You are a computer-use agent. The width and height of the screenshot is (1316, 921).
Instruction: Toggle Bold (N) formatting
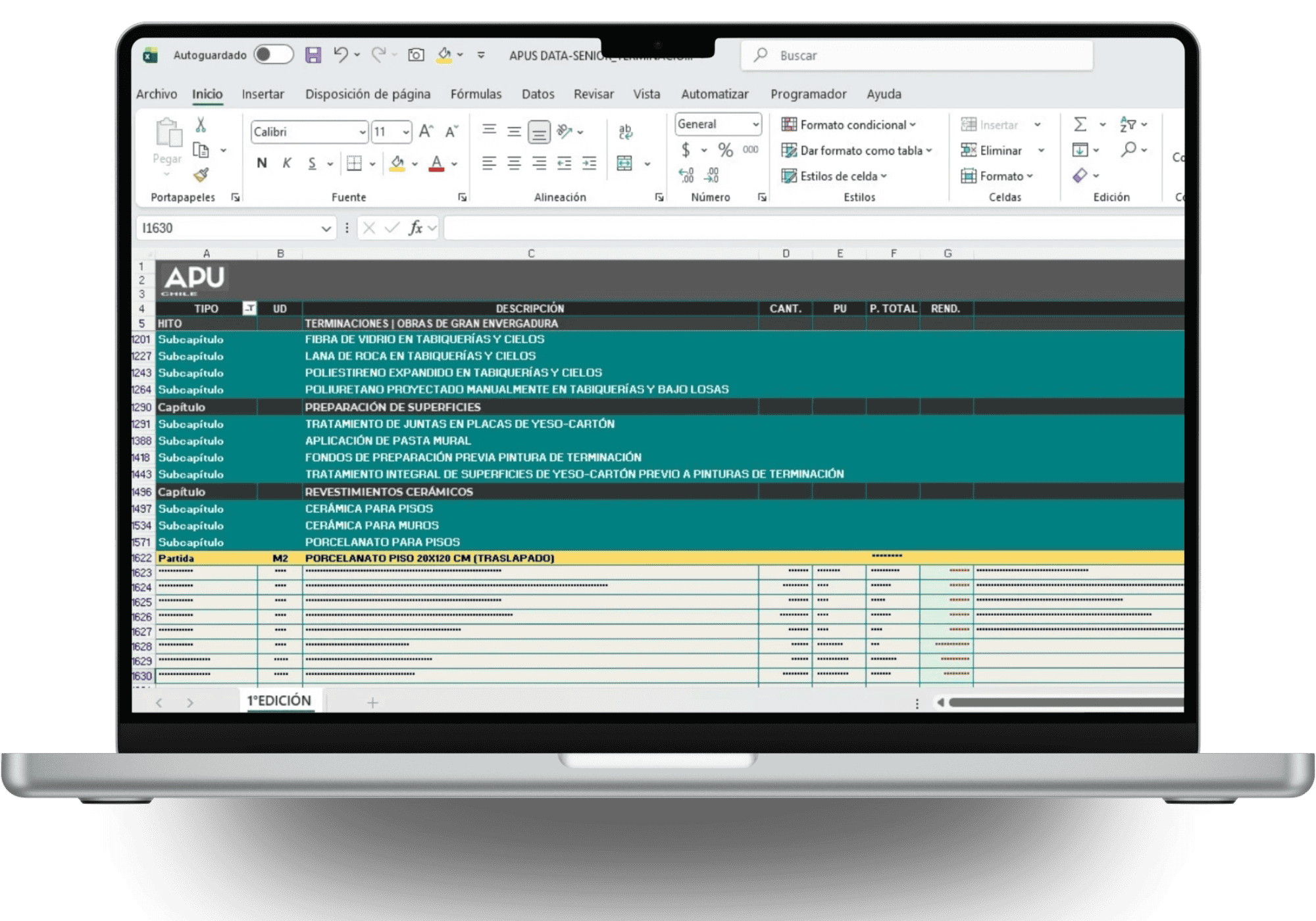click(x=262, y=163)
